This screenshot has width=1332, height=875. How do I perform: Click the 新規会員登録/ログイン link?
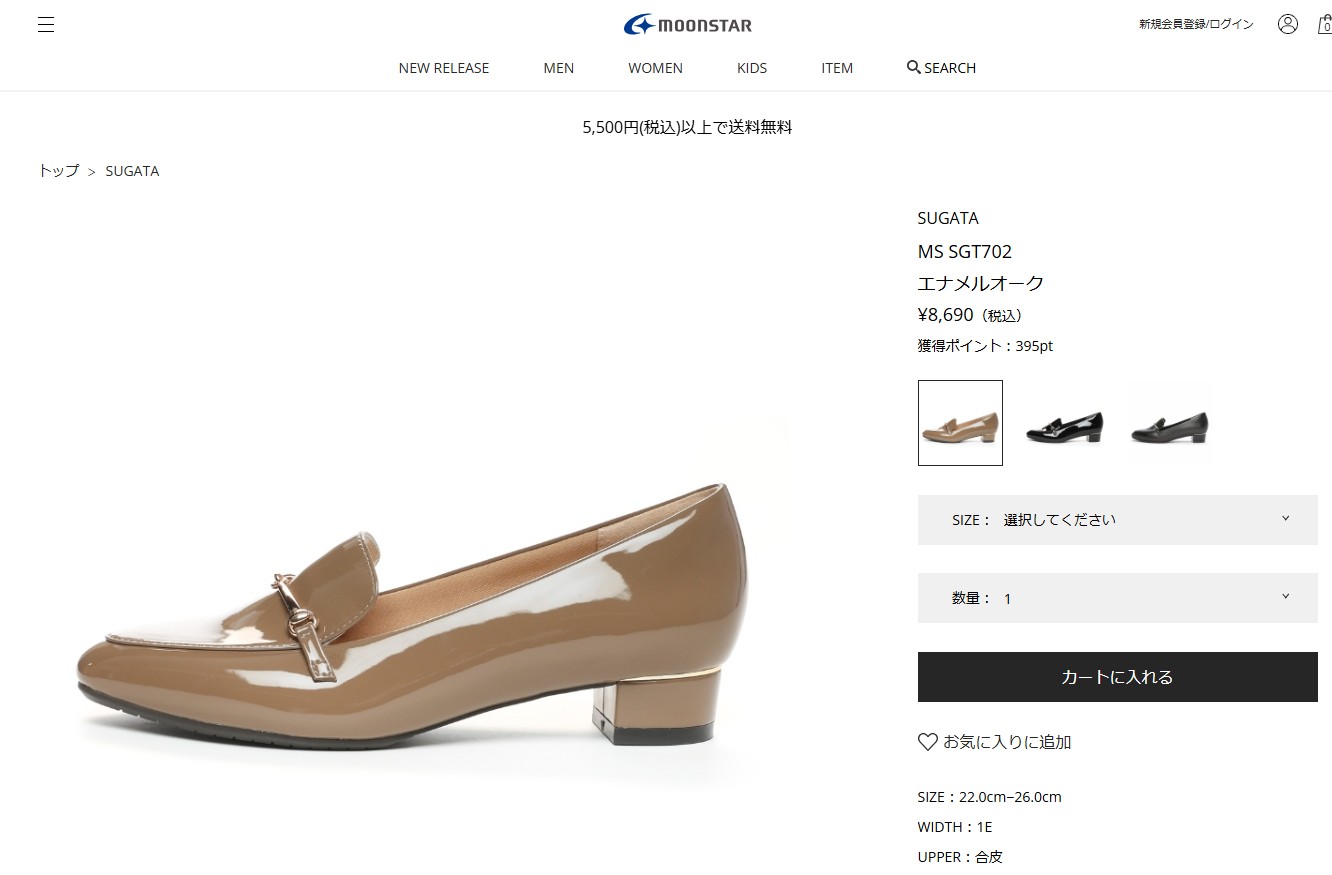click(1195, 23)
